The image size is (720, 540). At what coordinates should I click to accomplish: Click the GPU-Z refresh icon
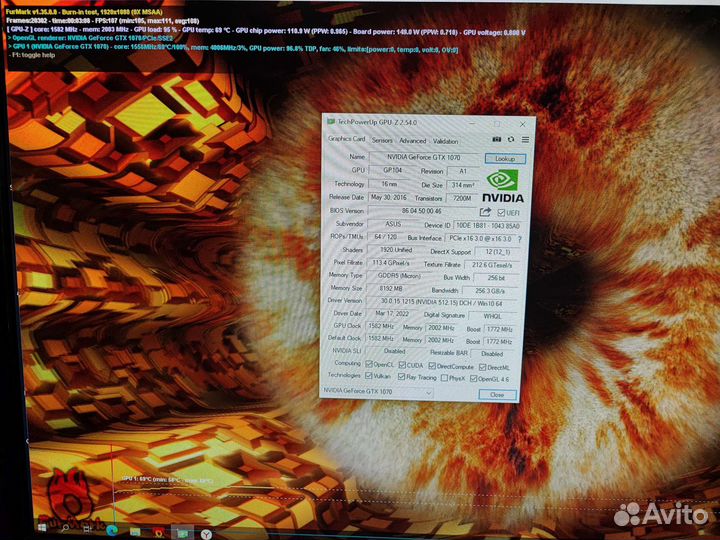511,139
